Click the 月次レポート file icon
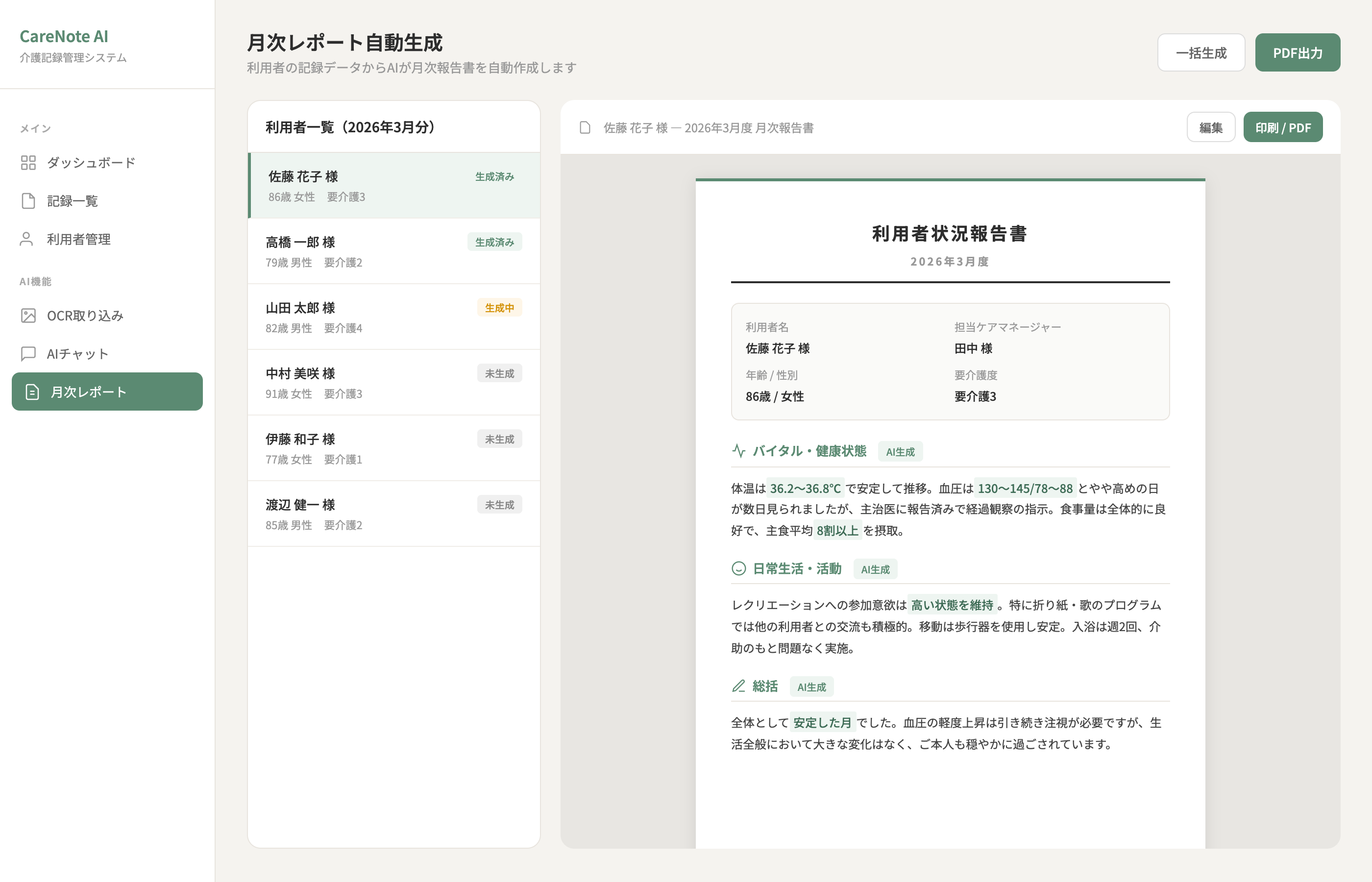Screen dimensions: 1372x882 [32, 392]
